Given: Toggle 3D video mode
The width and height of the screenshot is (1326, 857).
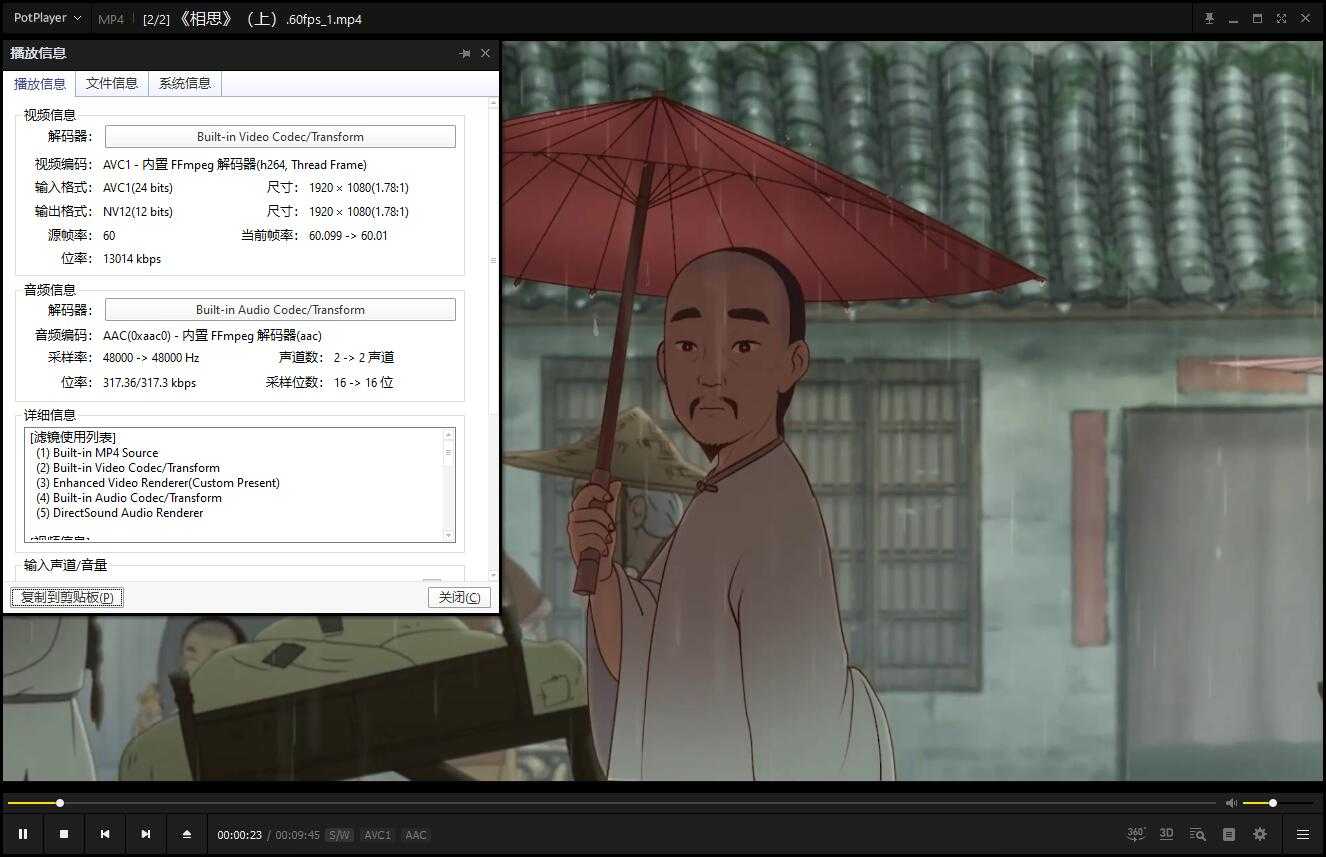Looking at the screenshot, I should click(x=1166, y=834).
